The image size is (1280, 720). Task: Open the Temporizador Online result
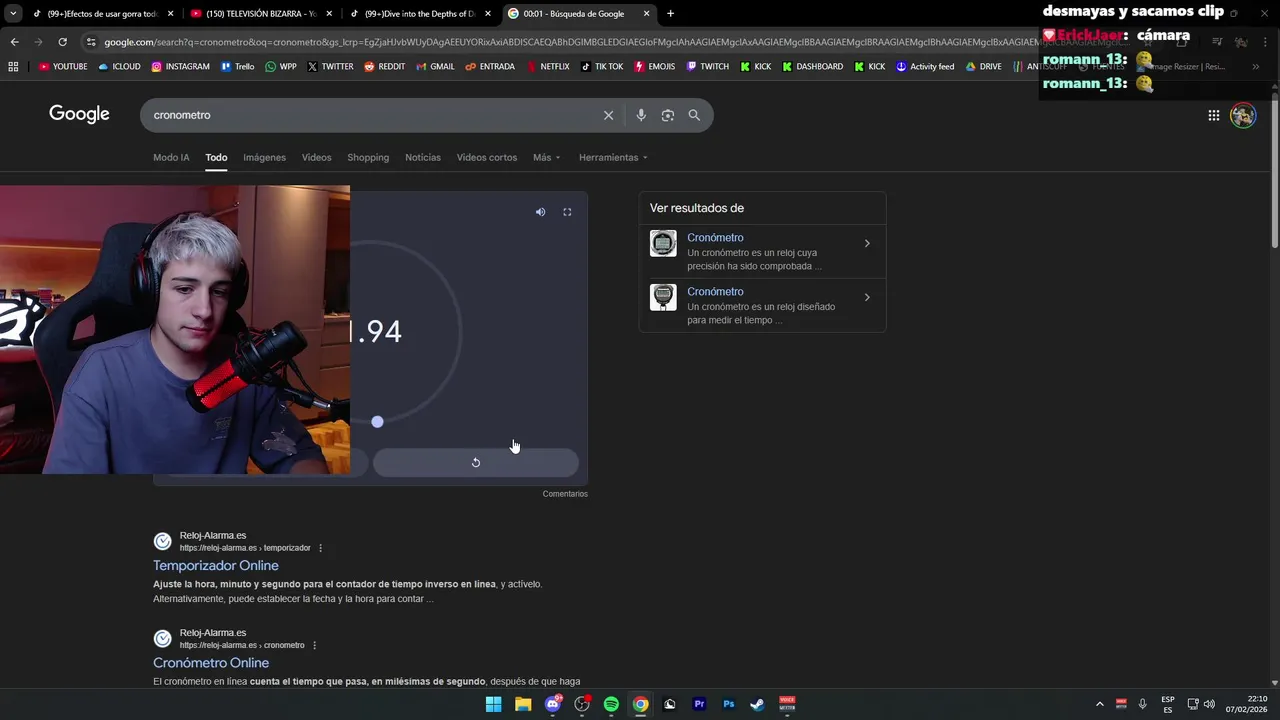[x=216, y=566]
